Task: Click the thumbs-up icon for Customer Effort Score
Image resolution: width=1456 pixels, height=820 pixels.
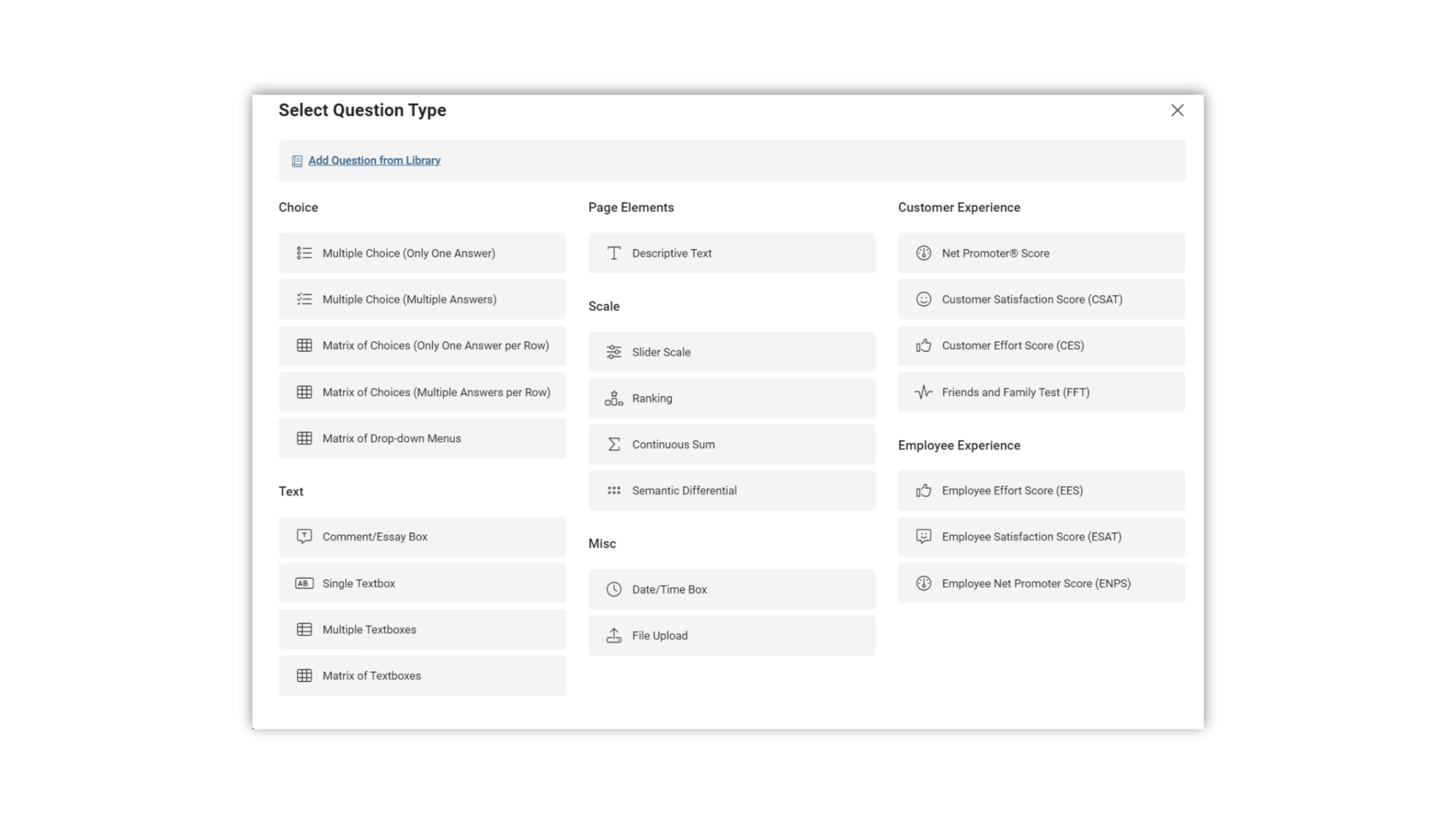Action: coord(924,345)
